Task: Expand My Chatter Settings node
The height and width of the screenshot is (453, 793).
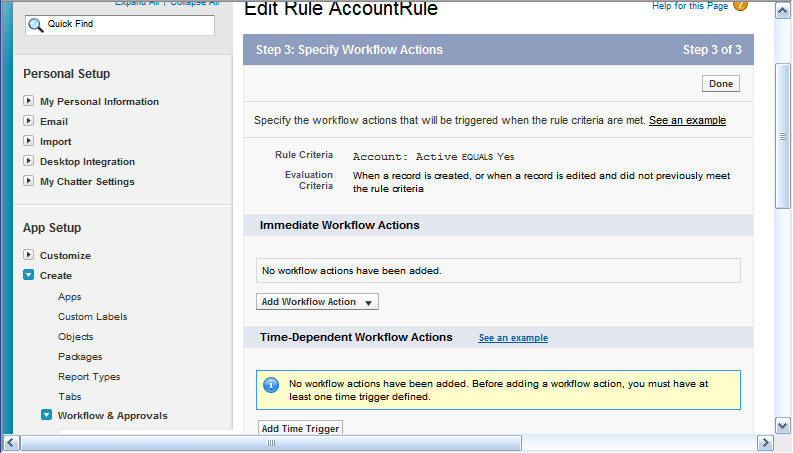Action: point(28,180)
